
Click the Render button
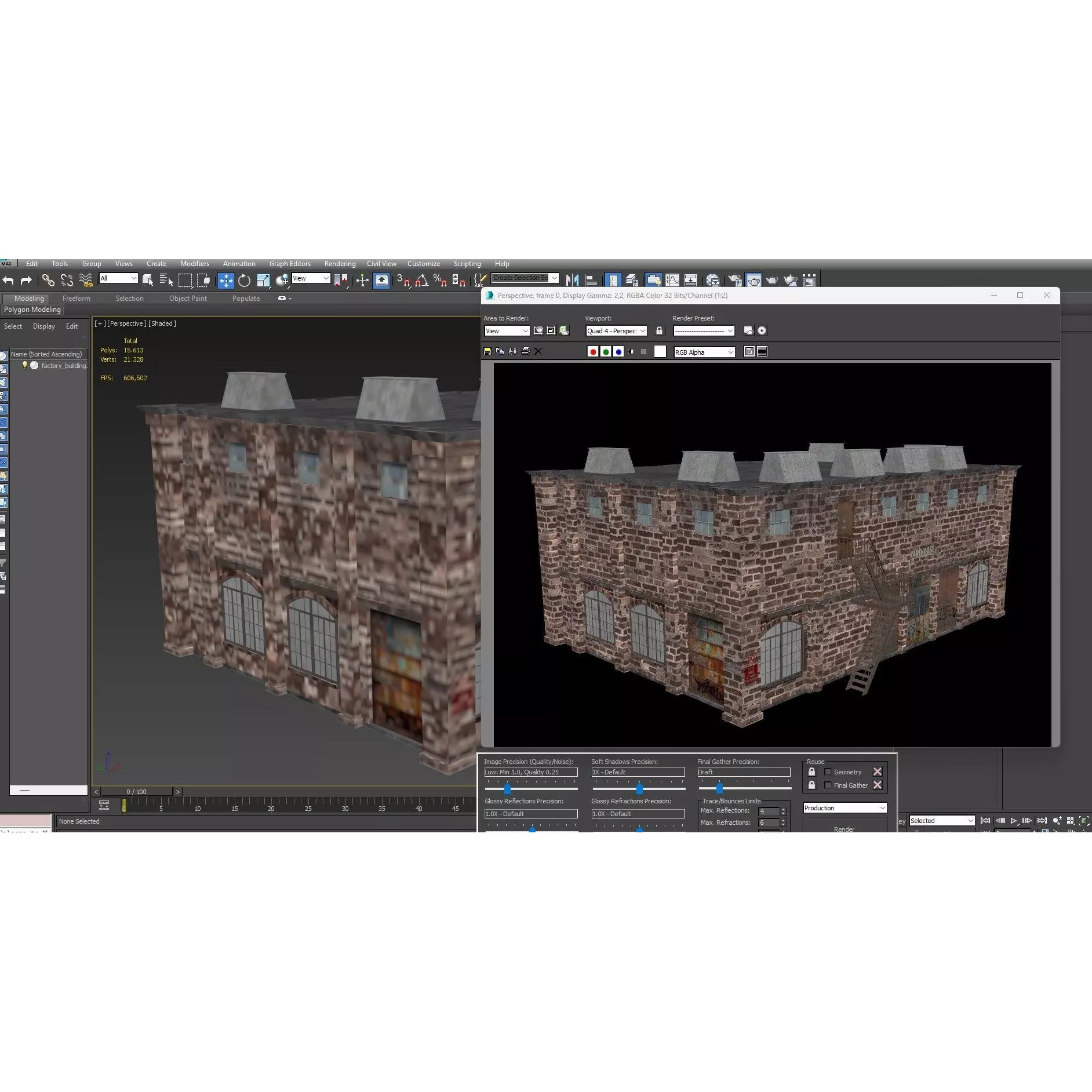point(844,829)
